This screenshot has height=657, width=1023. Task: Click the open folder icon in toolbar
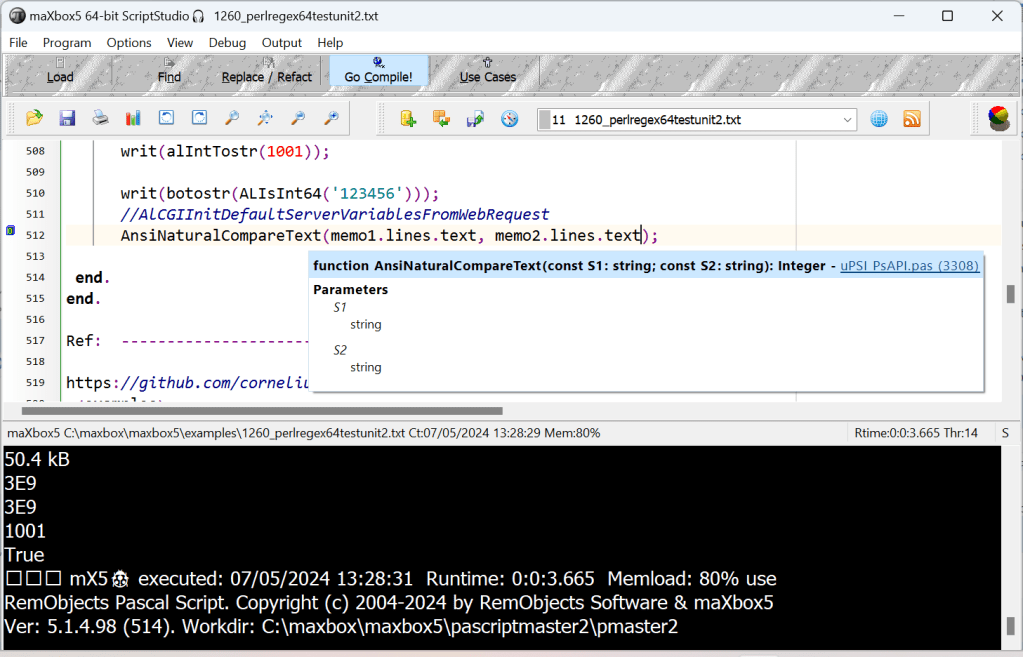(34, 118)
